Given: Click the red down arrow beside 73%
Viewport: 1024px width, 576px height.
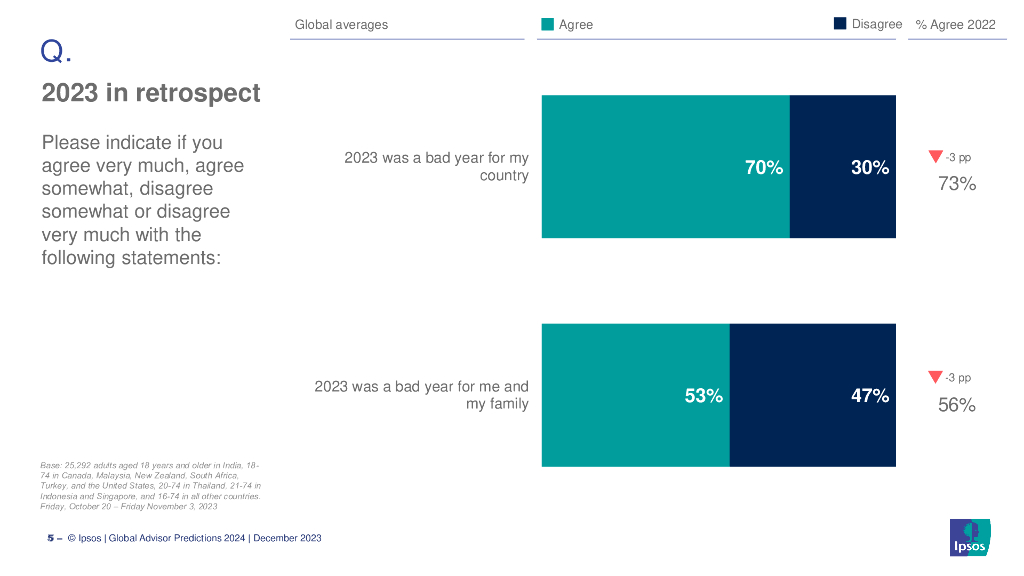Looking at the screenshot, I should (935, 156).
